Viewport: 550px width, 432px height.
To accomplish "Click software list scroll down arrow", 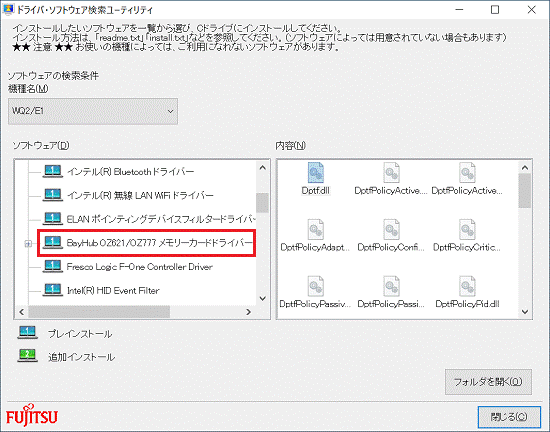I will pyautogui.click(x=262, y=298).
